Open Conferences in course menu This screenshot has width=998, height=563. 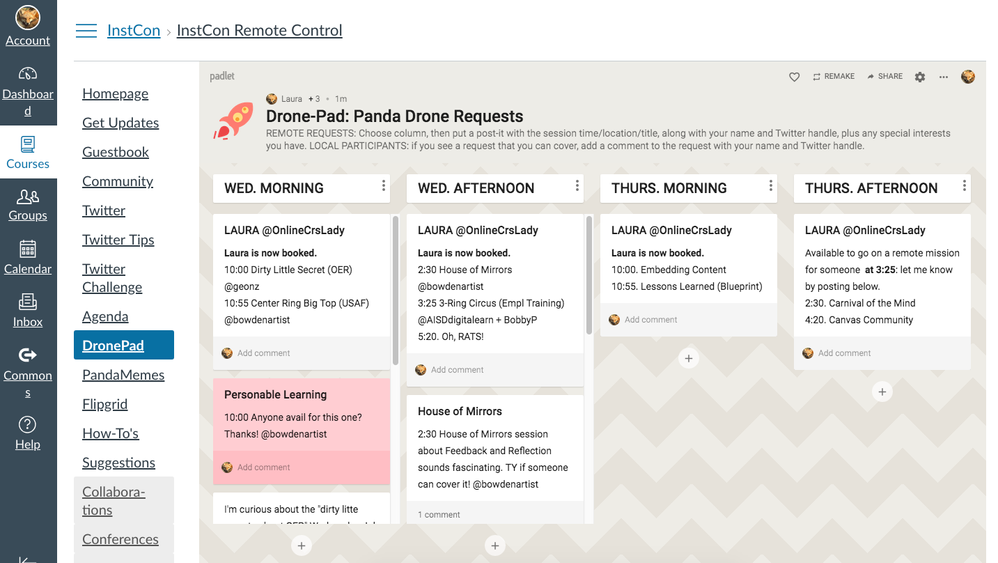120,539
